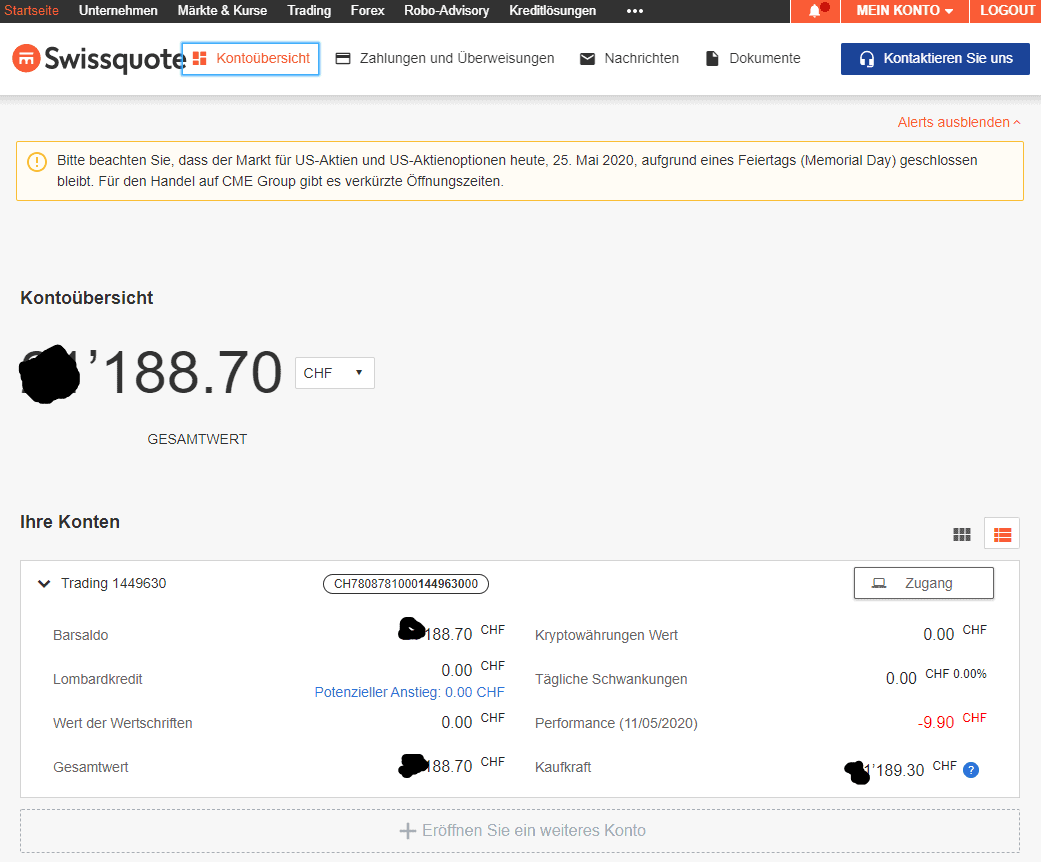This screenshot has height=862, width=1041.
Task: Open Zahlungen und Überweisungen tab
Action: [x=444, y=59]
